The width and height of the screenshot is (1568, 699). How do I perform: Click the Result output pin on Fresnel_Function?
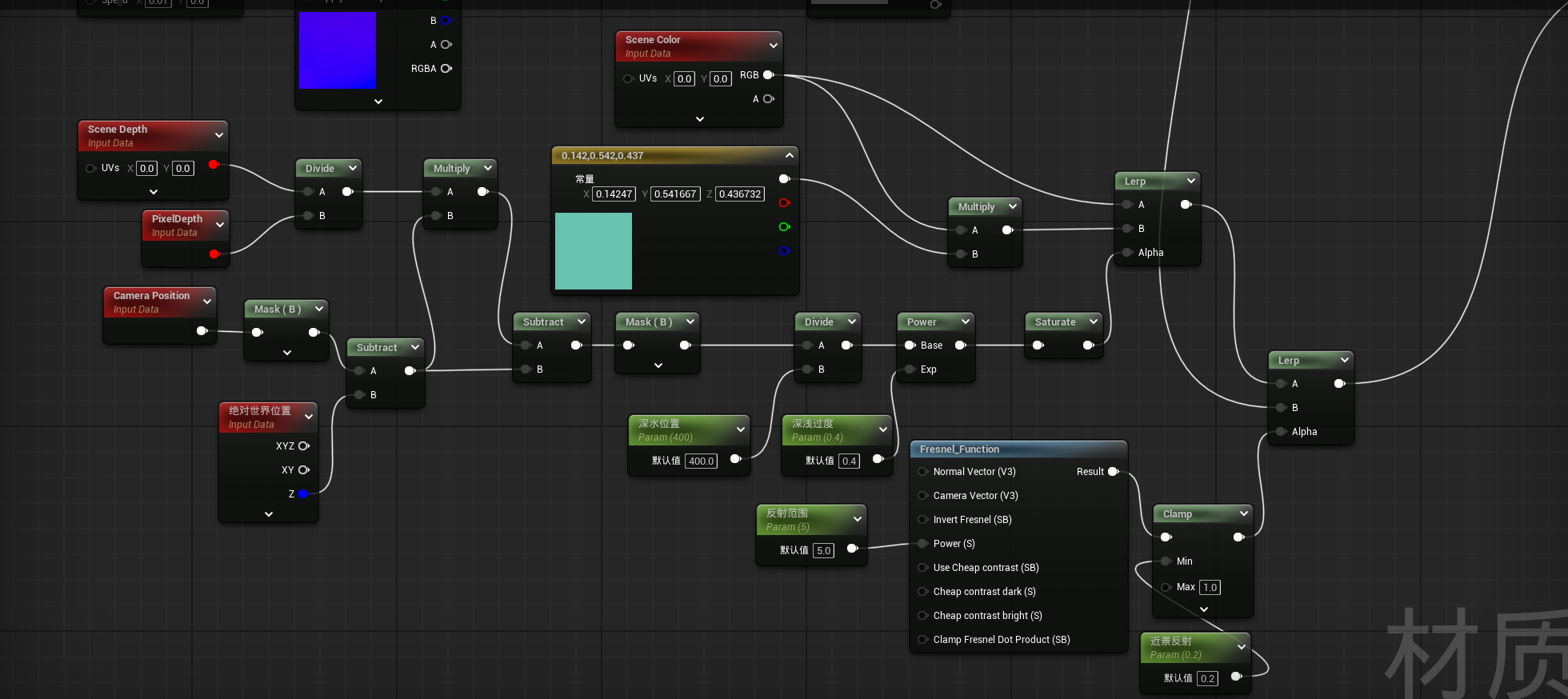(x=1113, y=472)
